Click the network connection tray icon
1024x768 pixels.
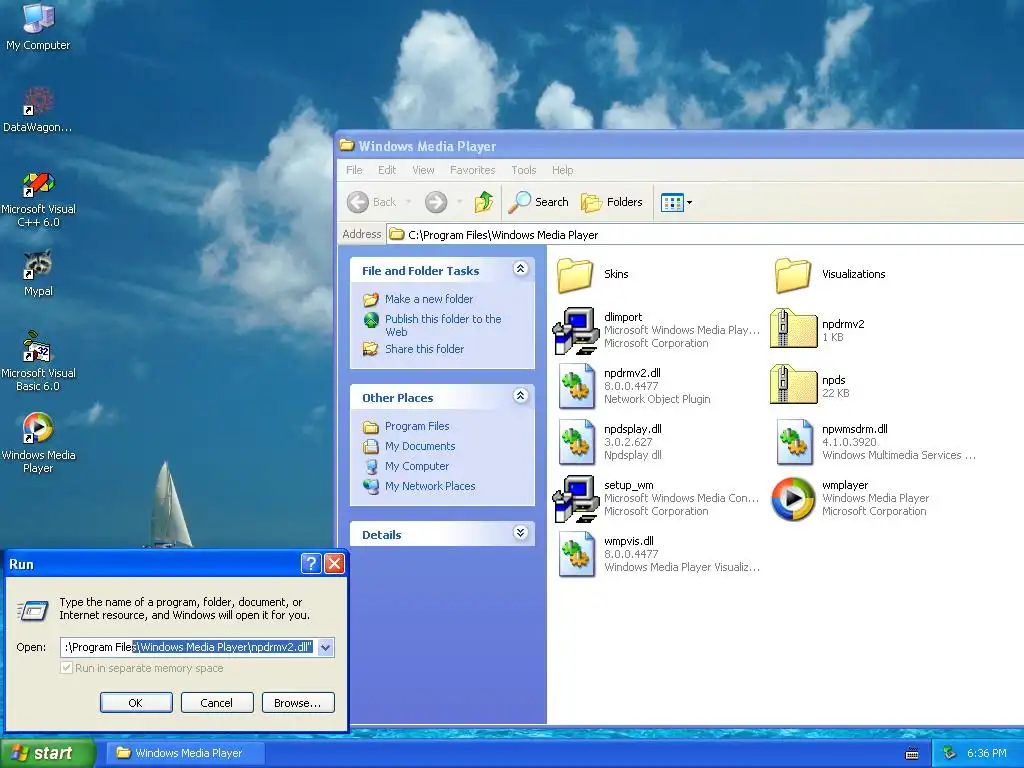950,754
